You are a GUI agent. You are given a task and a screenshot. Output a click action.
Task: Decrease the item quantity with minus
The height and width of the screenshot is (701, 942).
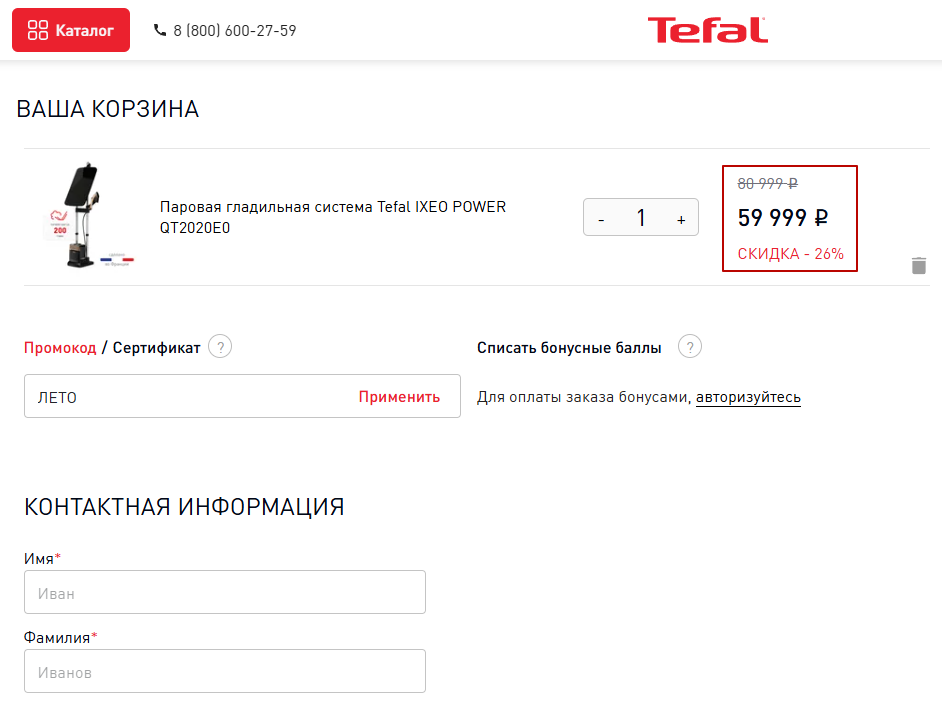click(x=601, y=219)
